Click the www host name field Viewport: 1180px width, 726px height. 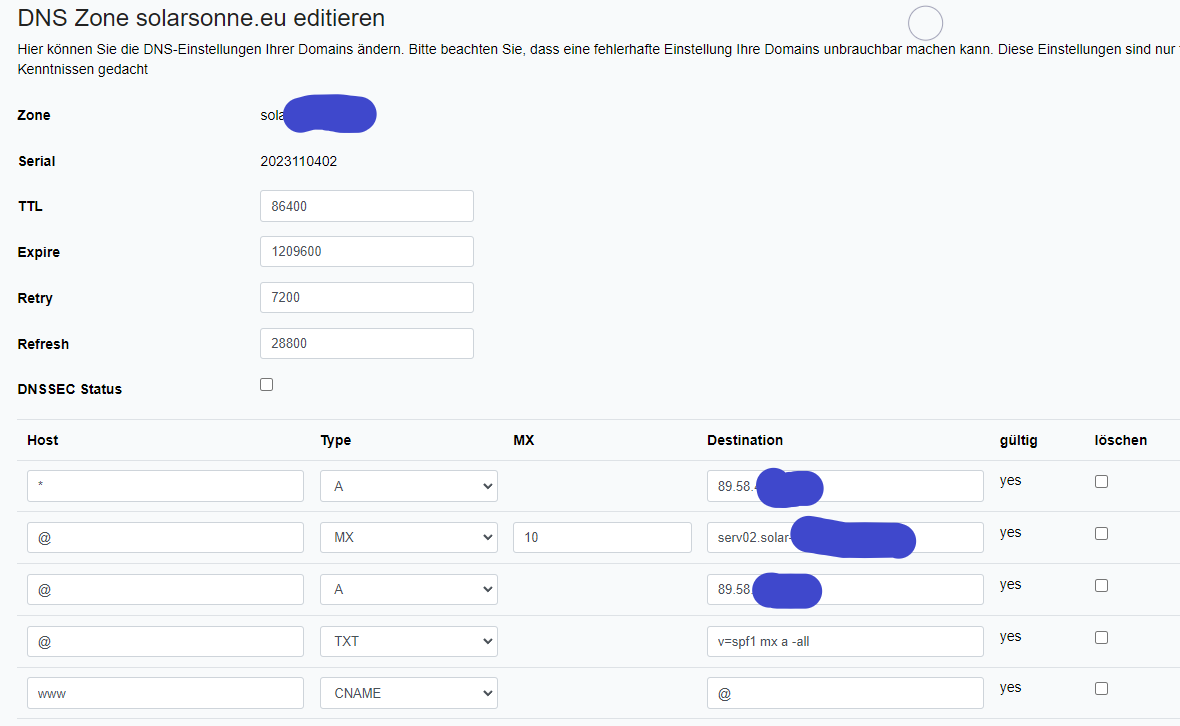[x=165, y=693]
